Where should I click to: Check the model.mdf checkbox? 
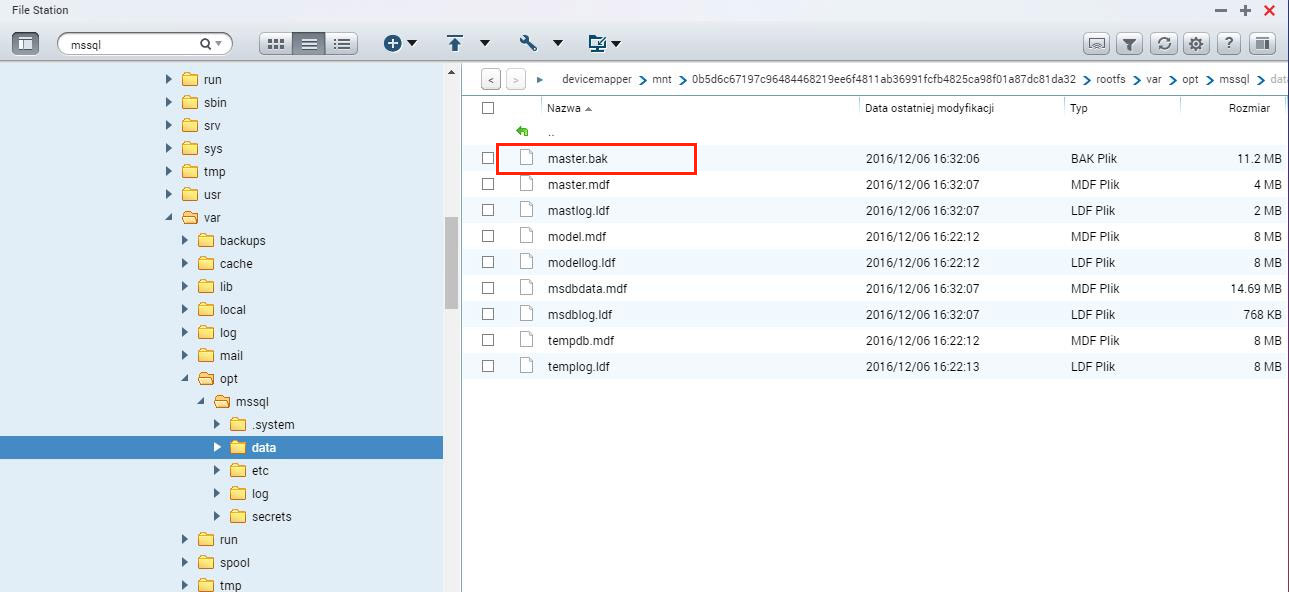pos(488,236)
